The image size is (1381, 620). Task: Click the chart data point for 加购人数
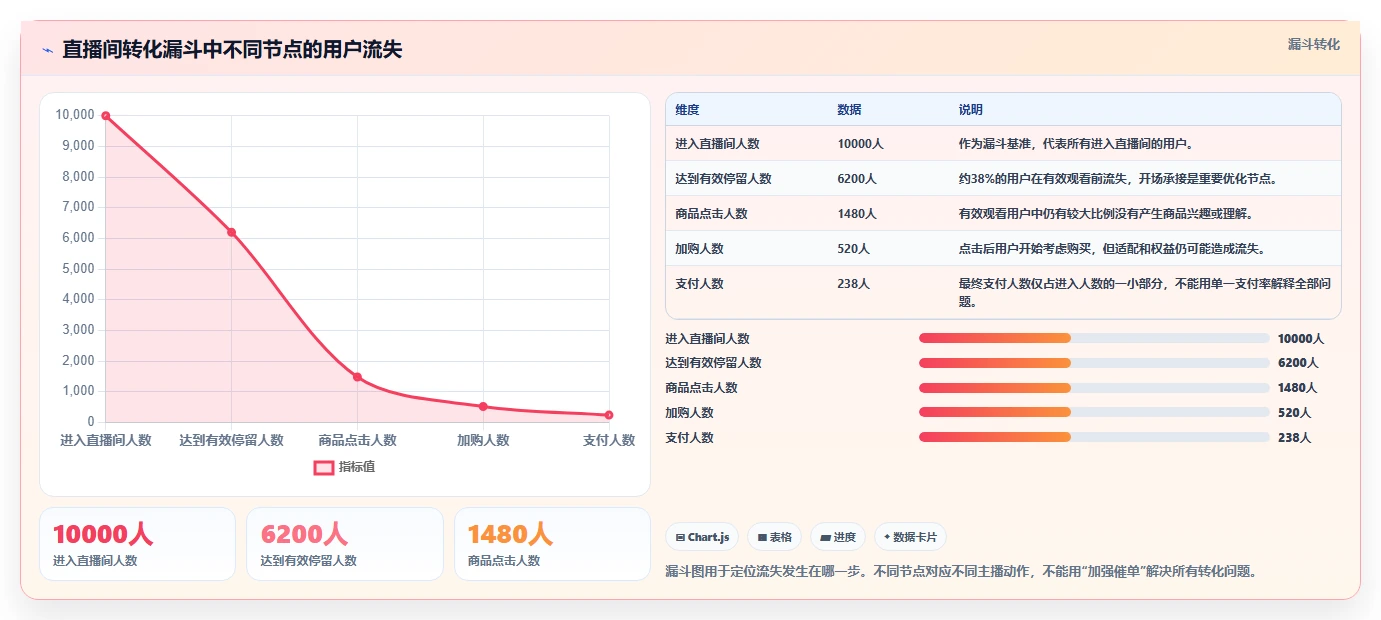click(483, 406)
